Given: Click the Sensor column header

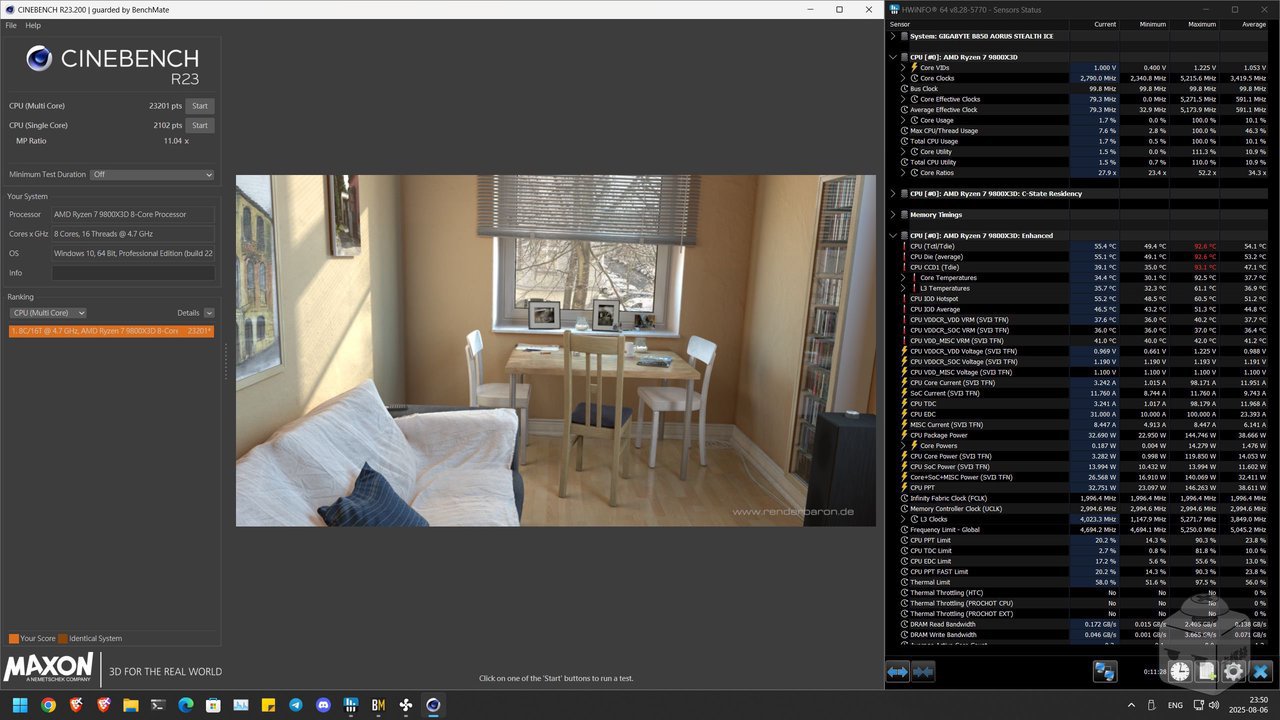Looking at the screenshot, I should click(x=977, y=24).
